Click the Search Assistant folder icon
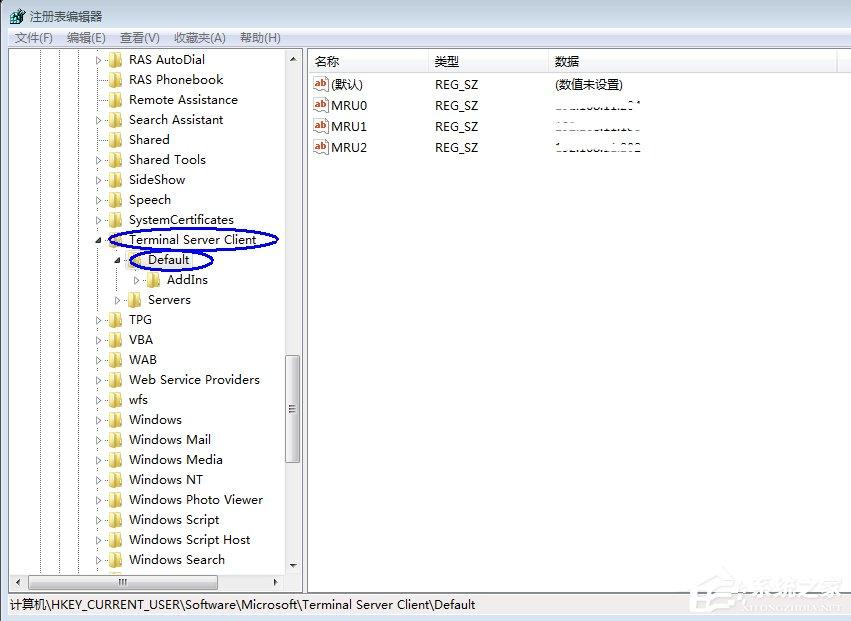Image resolution: width=851 pixels, height=621 pixels. 115,120
